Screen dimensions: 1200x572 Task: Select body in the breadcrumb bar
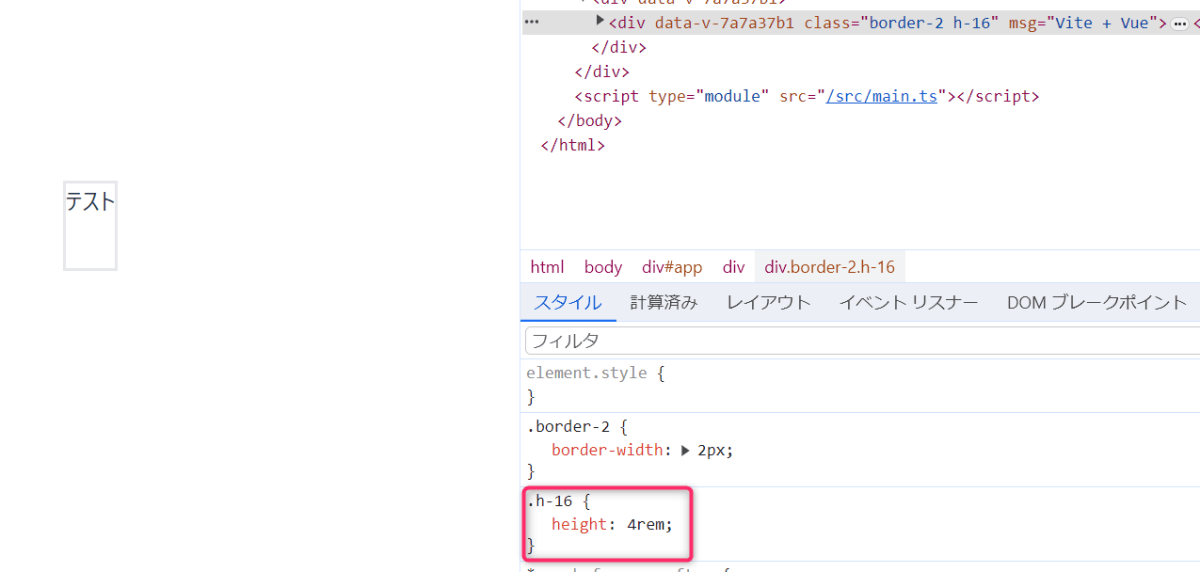point(603,267)
